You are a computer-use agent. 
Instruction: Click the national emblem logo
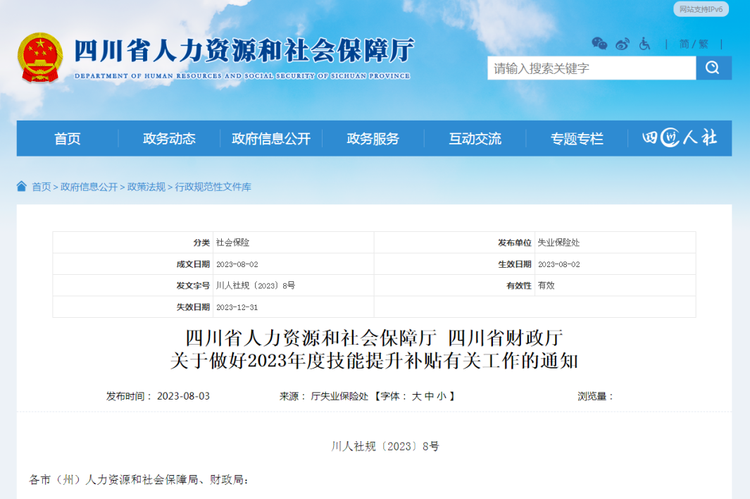click(40, 57)
